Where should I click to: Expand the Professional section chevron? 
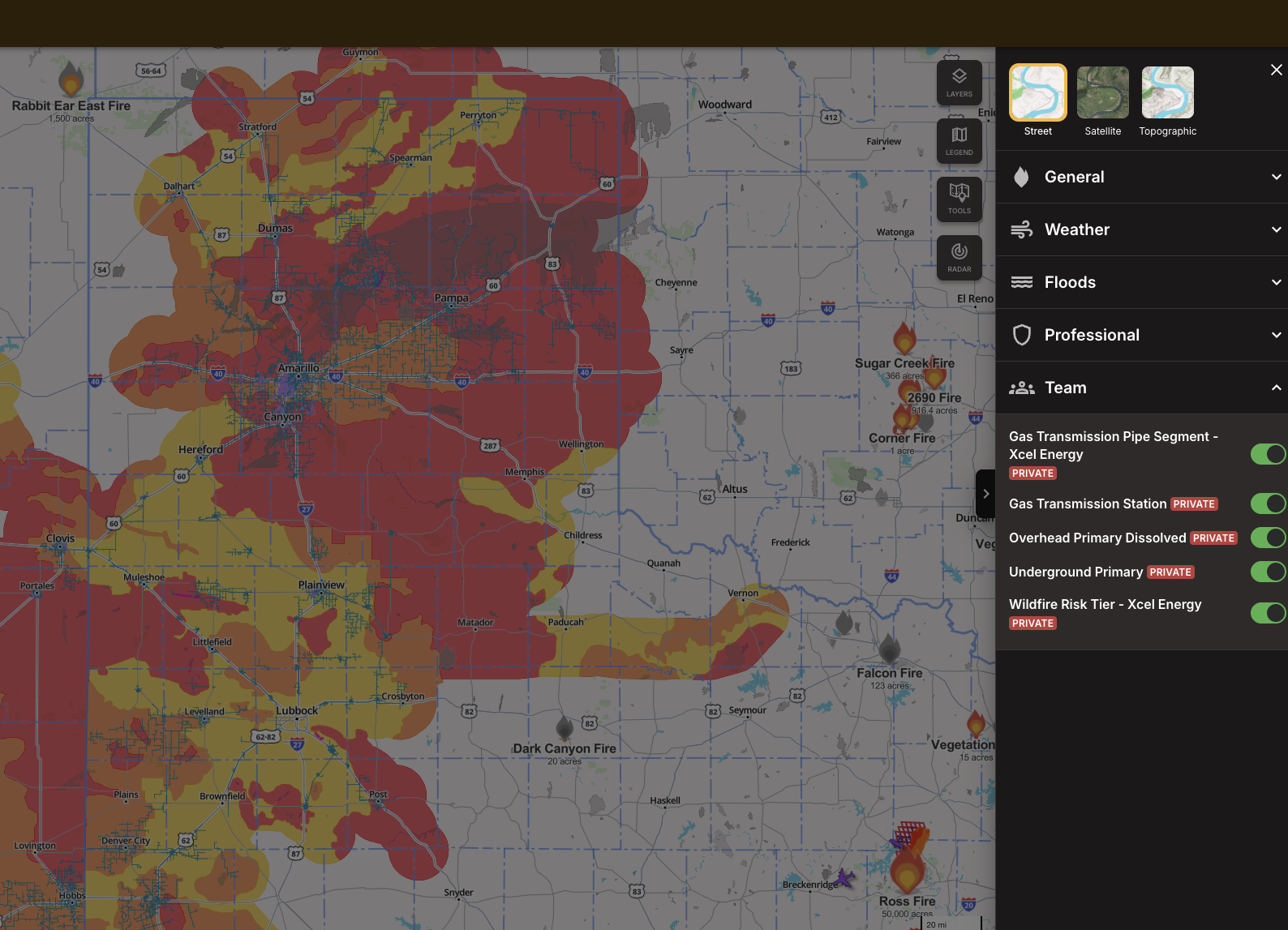click(x=1276, y=335)
